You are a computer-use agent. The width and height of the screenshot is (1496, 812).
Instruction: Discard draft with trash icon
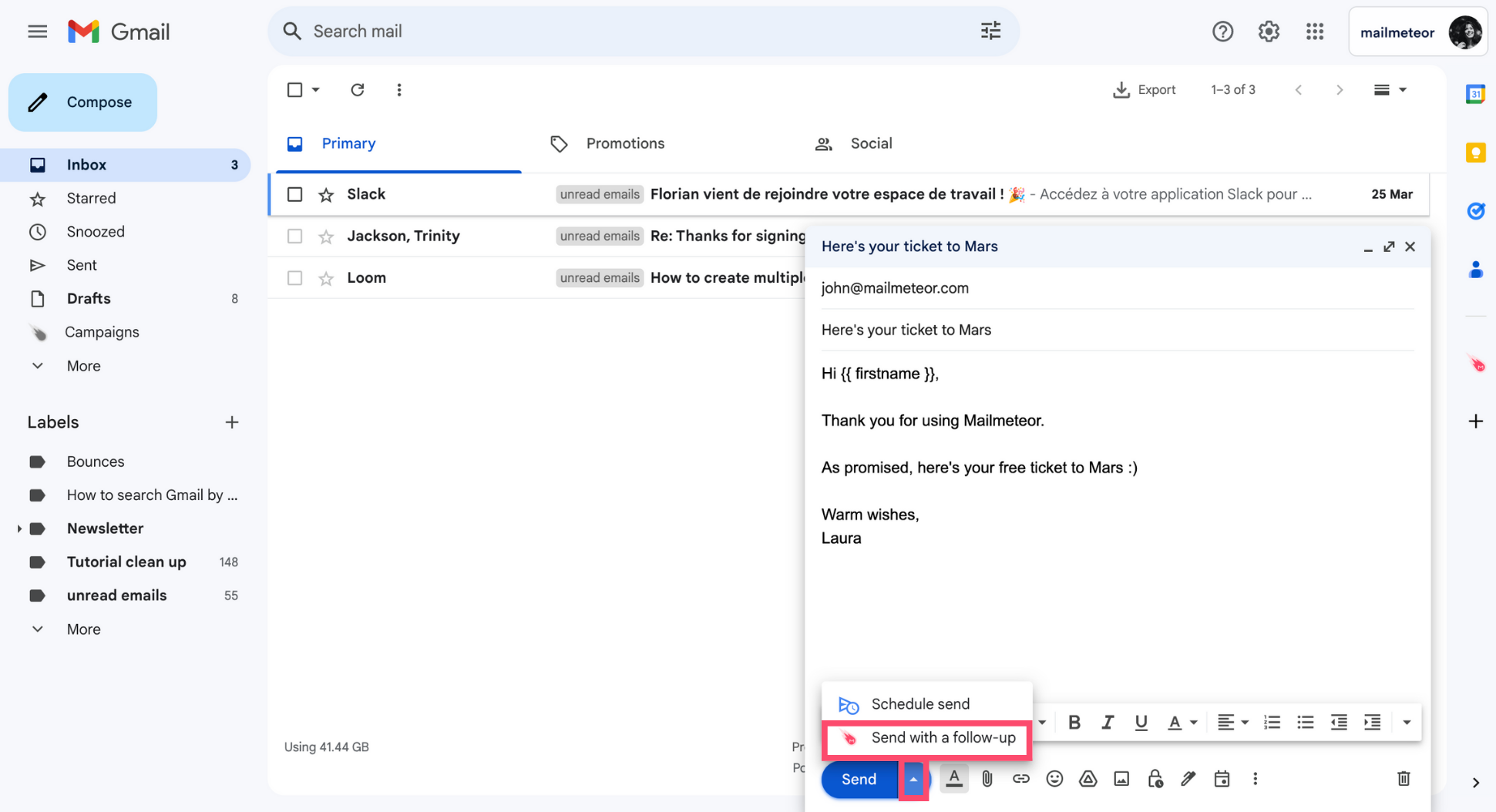coord(1404,779)
